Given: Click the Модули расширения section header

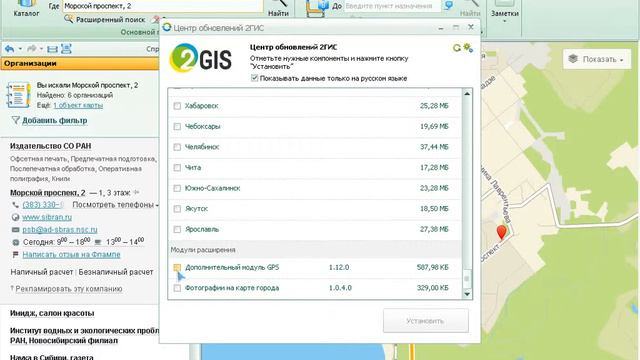Looking at the screenshot, I should pyautogui.click(x=314, y=249).
